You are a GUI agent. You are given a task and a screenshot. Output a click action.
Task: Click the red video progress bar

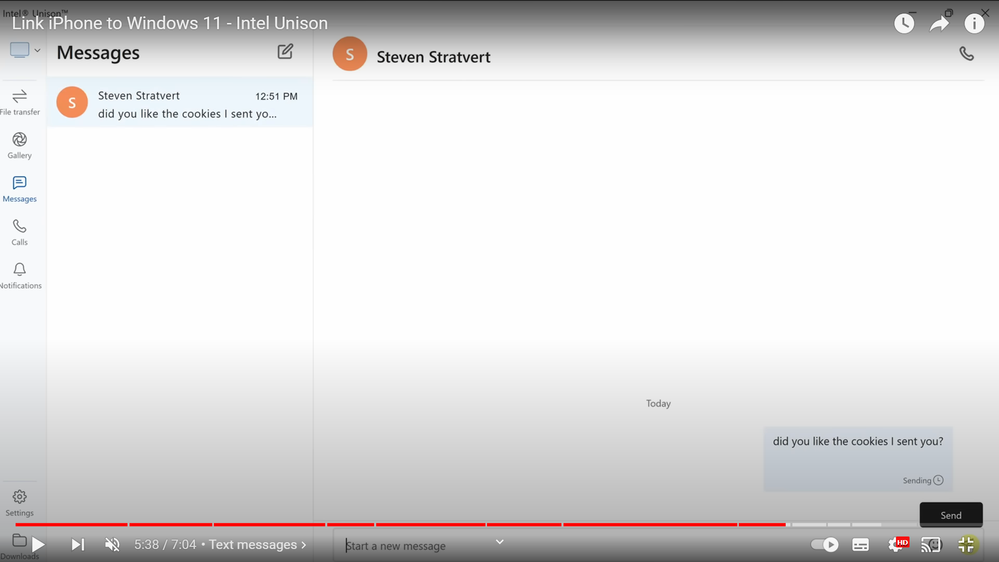tap(400, 524)
